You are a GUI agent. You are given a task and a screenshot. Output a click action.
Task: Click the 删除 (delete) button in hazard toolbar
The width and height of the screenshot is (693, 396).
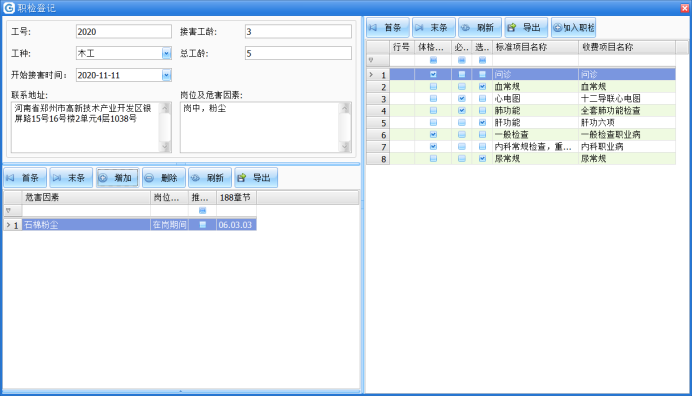click(x=164, y=178)
